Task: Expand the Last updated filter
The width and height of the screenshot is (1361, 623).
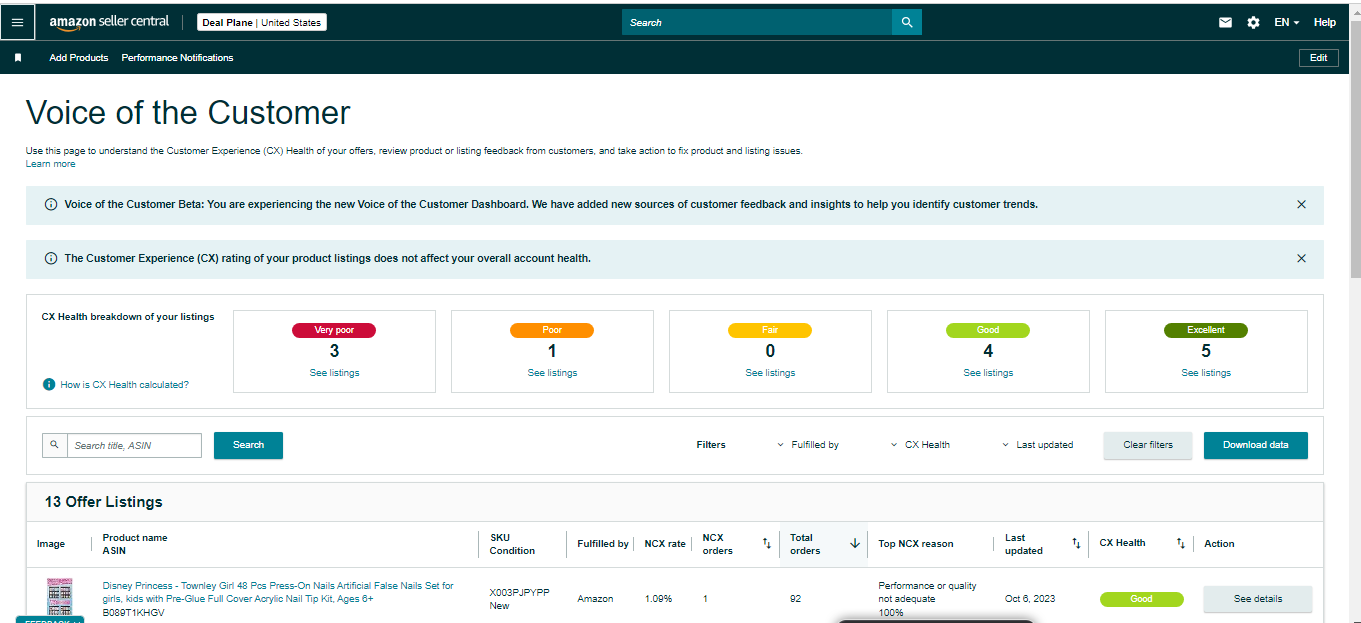Action: tap(1037, 445)
